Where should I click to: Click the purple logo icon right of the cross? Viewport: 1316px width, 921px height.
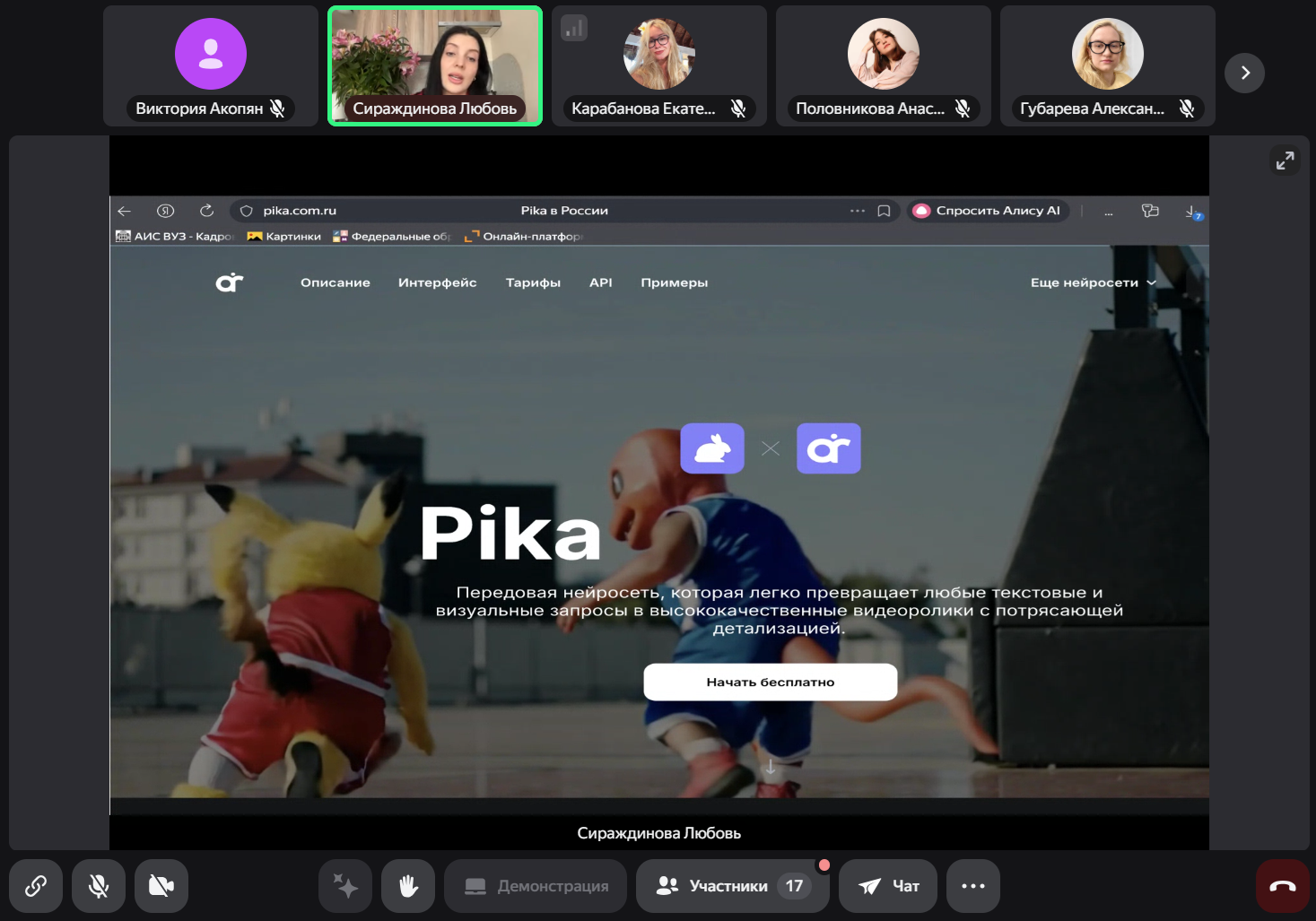click(x=829, y=448)
